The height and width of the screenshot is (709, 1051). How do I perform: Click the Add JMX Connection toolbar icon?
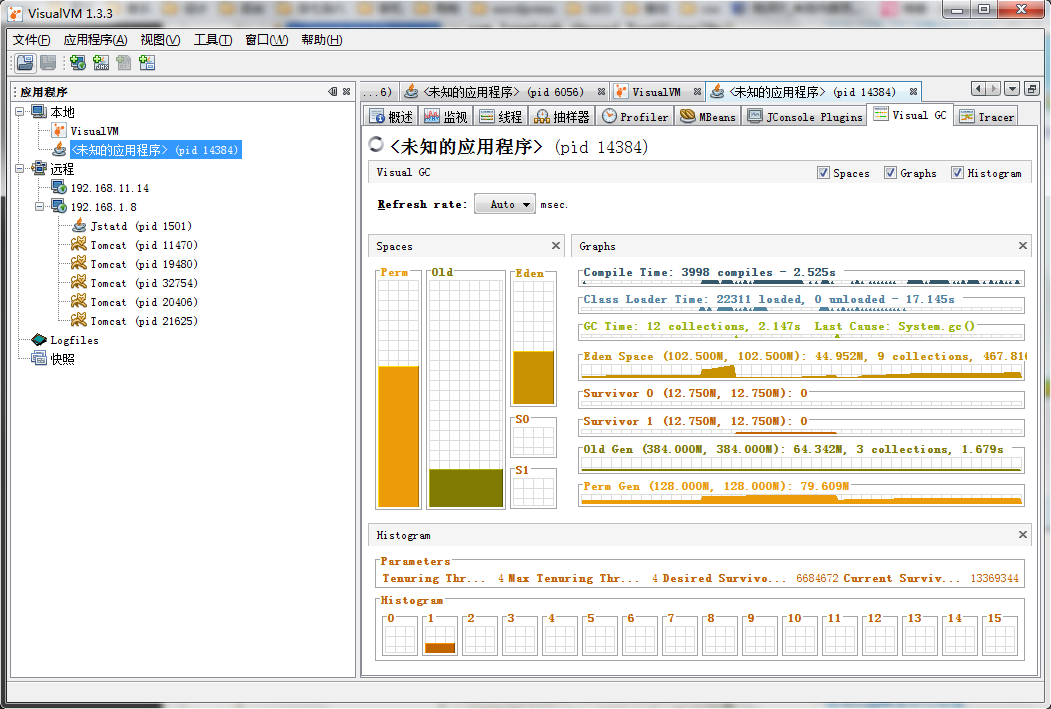pos(101,63)
